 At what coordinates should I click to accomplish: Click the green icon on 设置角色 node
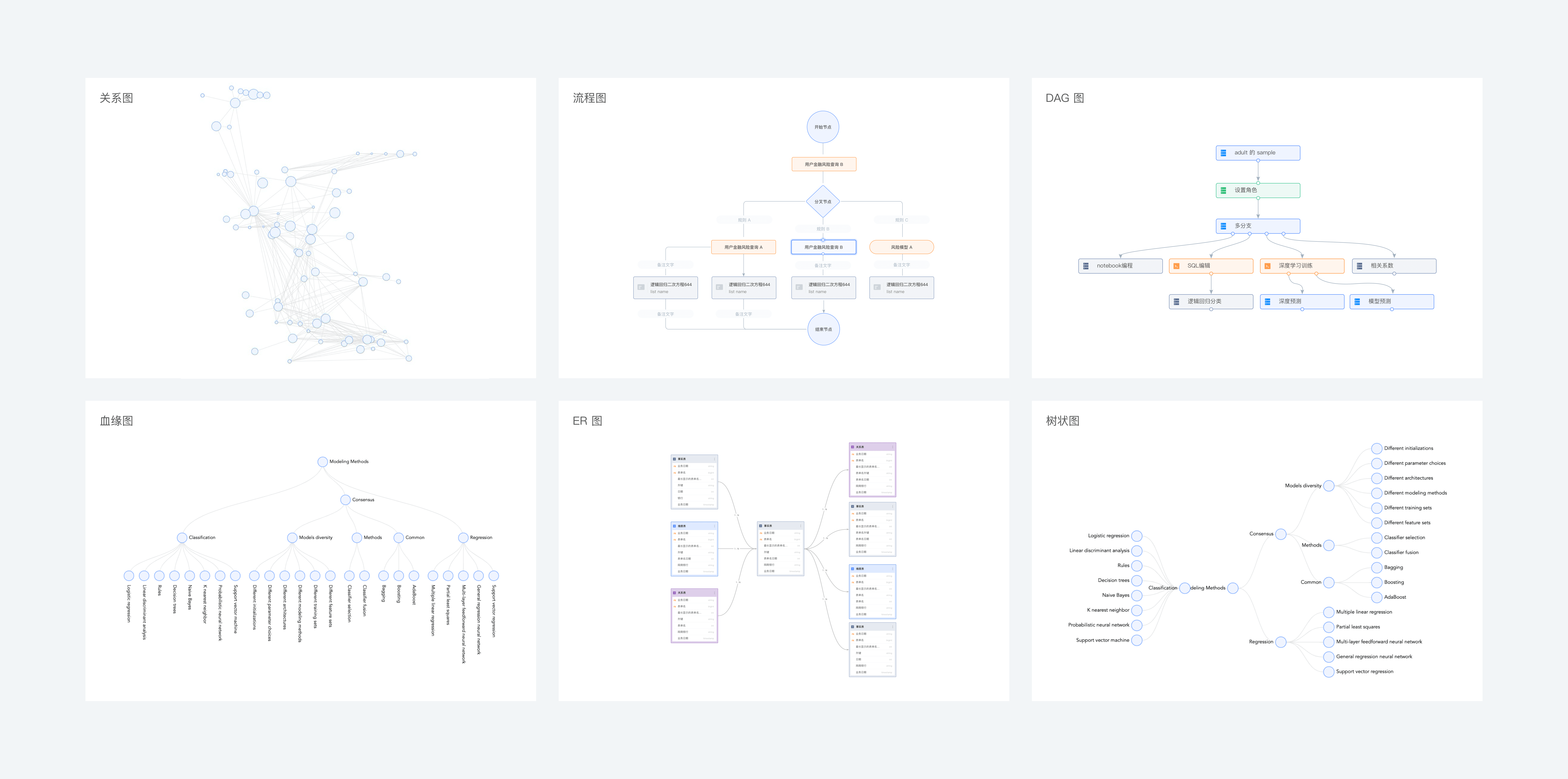point(1223,191)
